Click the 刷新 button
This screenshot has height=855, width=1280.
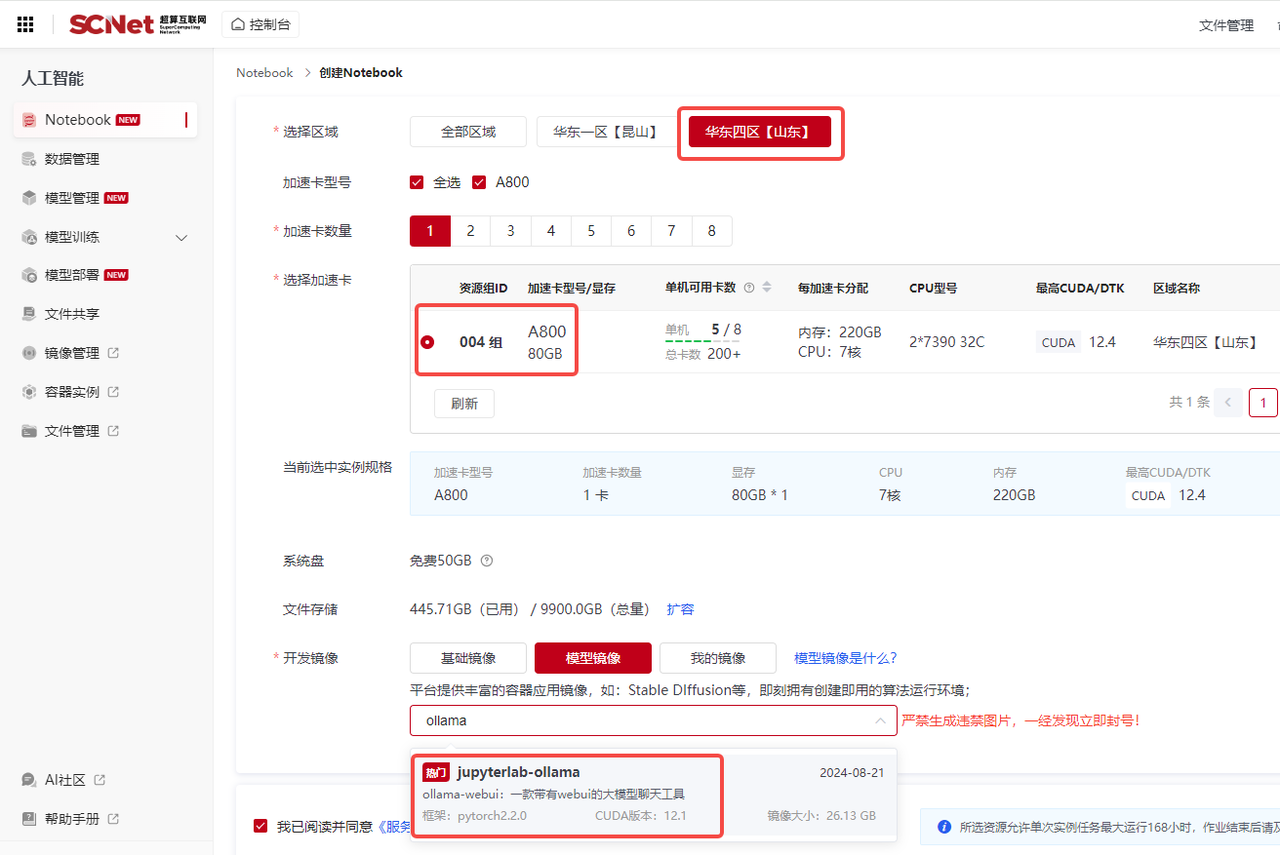tap(464, 404)
